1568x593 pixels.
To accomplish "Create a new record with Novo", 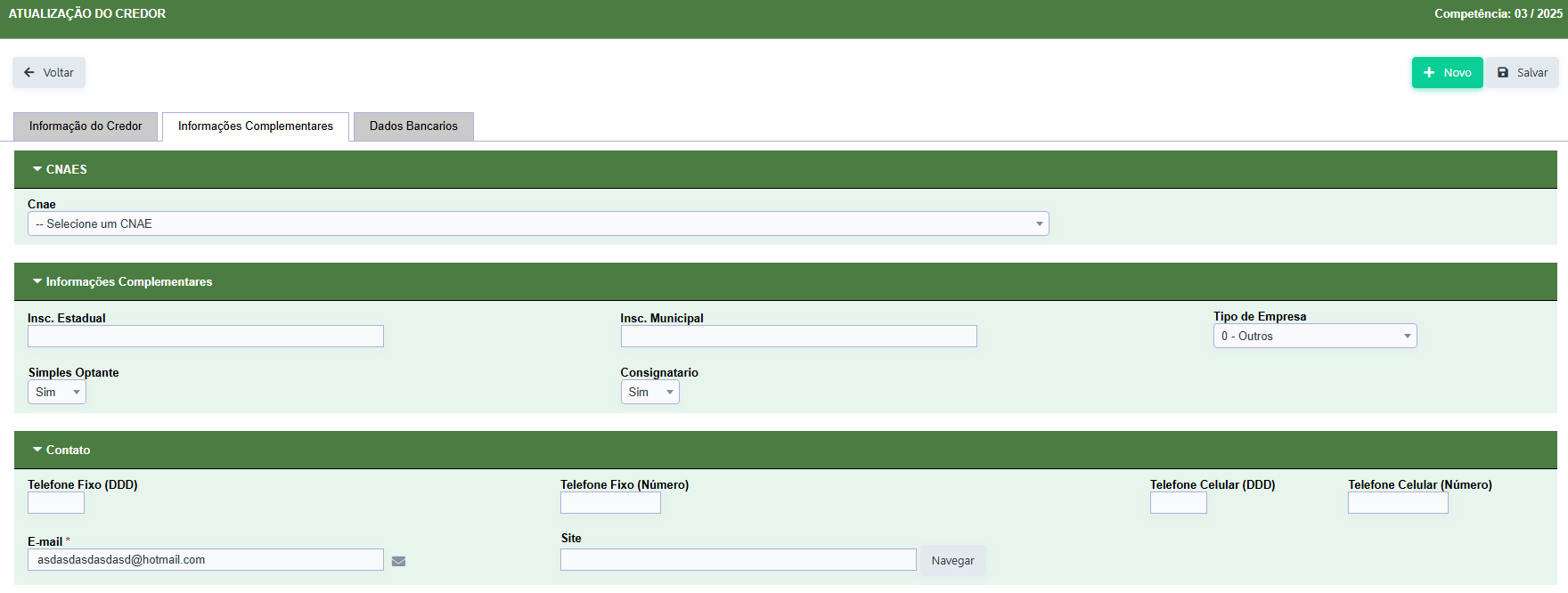I will (x=1447, y=73).
